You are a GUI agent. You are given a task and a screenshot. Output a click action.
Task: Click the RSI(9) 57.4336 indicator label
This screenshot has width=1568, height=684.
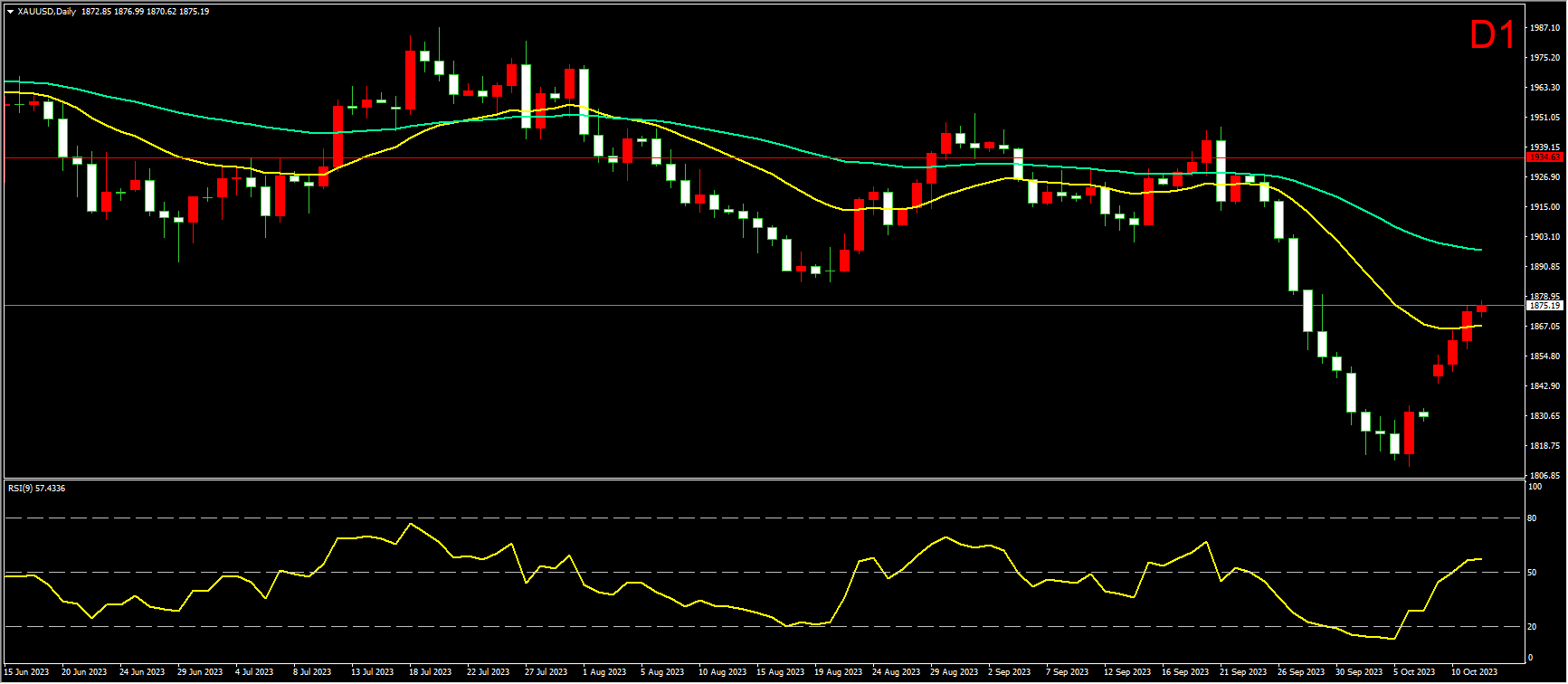(36, 489)
